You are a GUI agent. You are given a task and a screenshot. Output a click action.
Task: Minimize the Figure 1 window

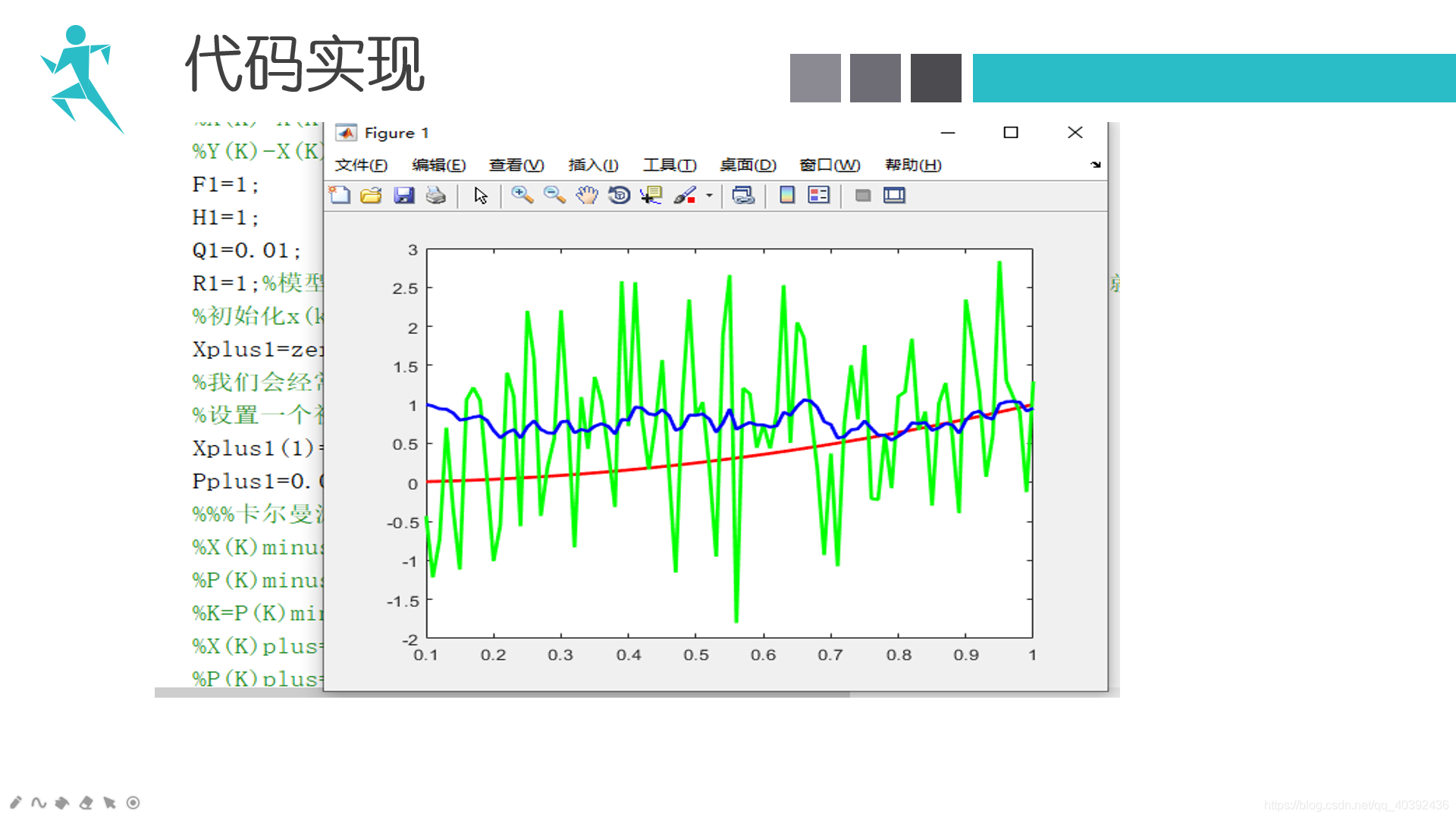948,133
